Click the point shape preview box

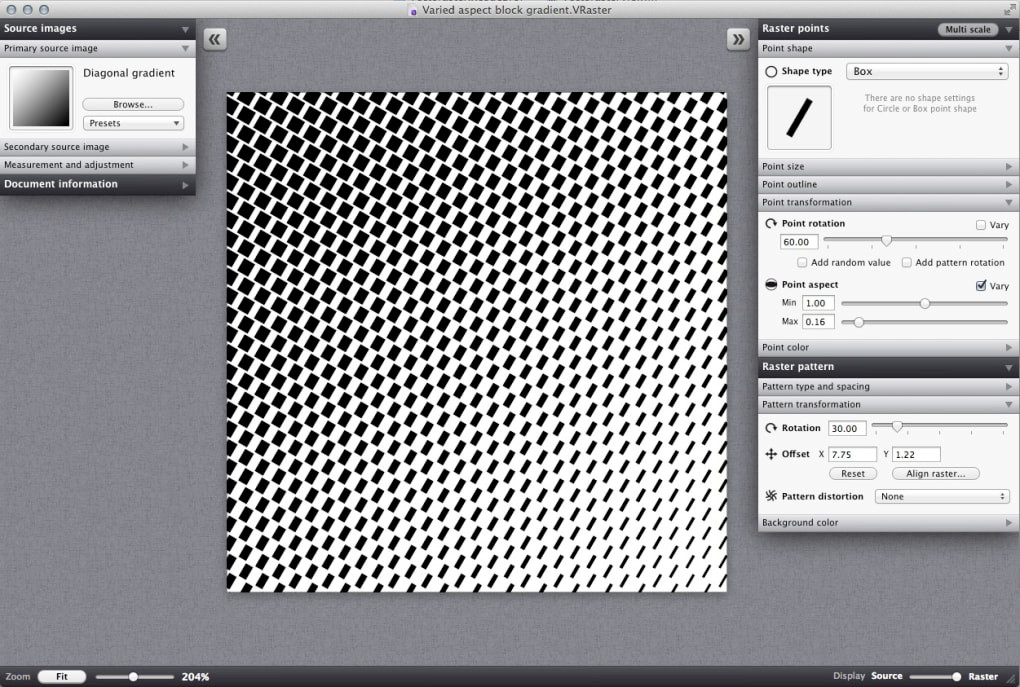(799, 118)
